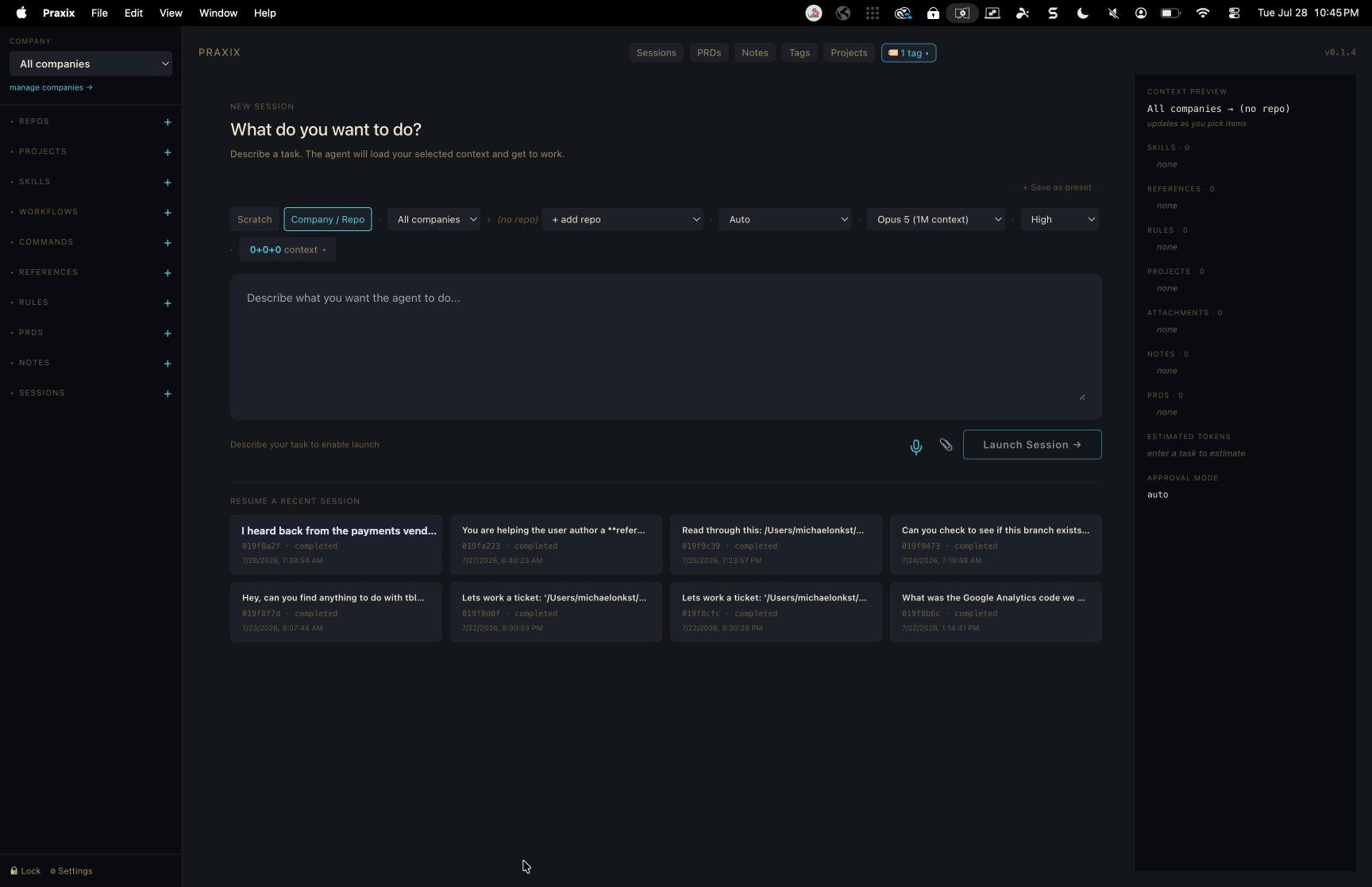Resume the tbl session card 019f8f7d
The width and height of the screenshot is (1372, 887).
pyautogui.click(x=336, y=612)
